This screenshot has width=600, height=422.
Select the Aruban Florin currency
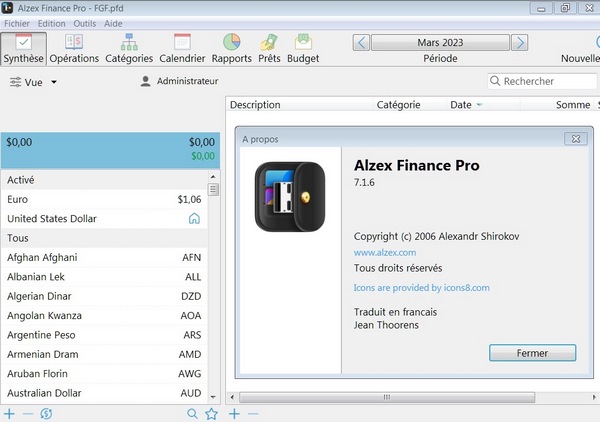(104, 374)
